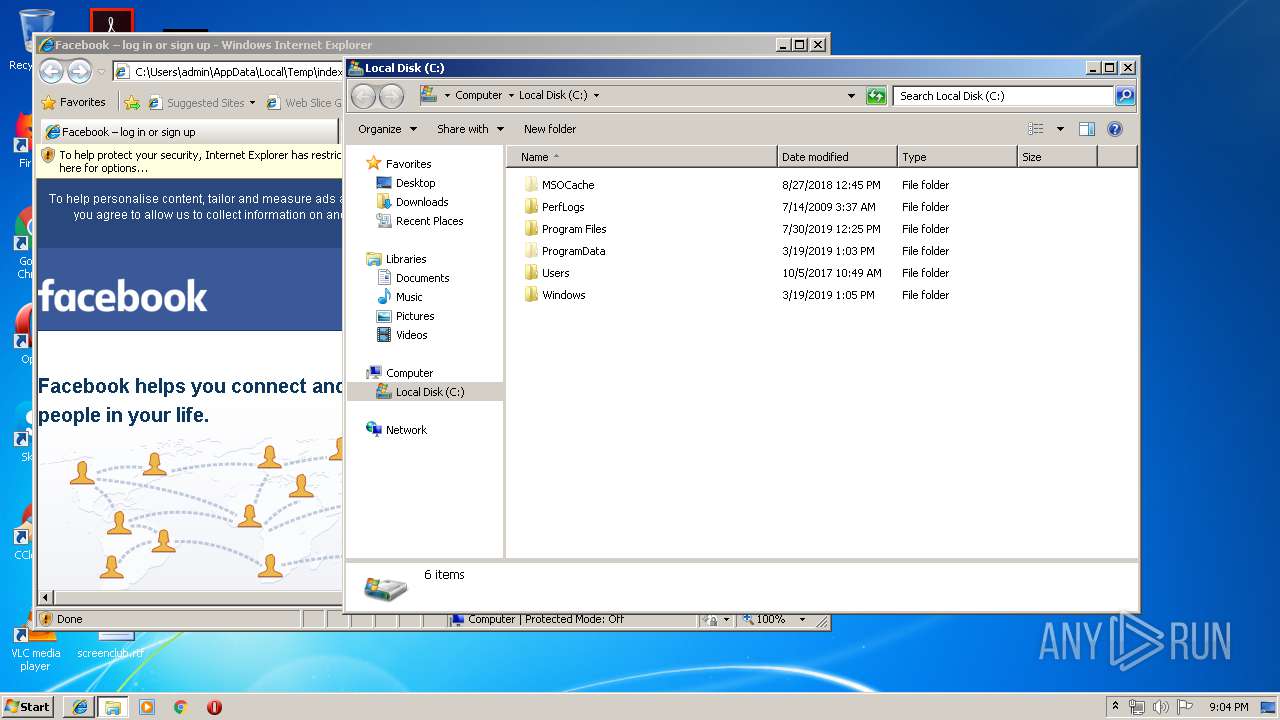Screen dimensions: 1280x720
Task: Expand the address bar history dropdown
Action: pyautogui.click(x=851, y=96)
